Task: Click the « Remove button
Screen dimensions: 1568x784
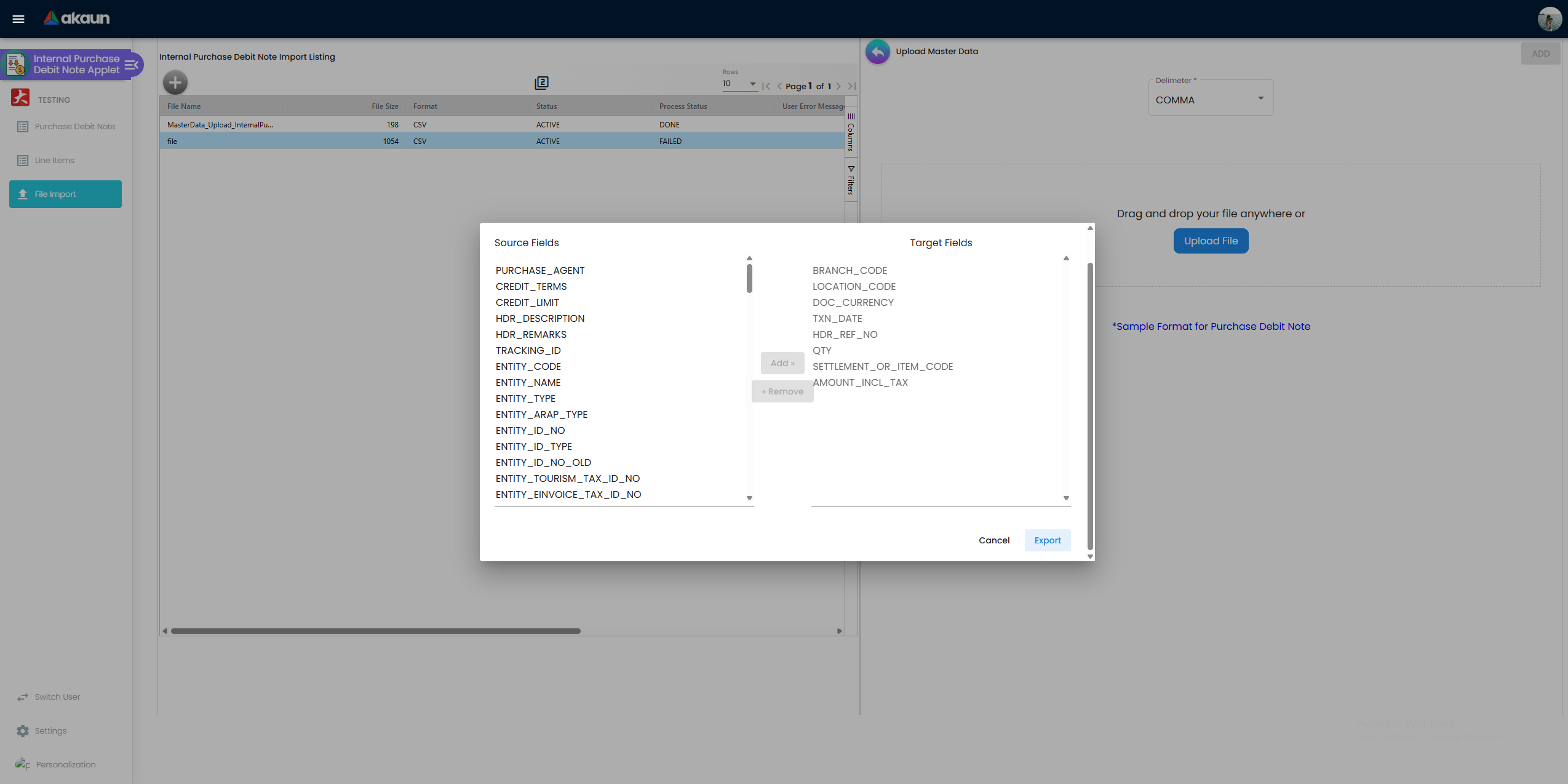Action: [782, 391]
